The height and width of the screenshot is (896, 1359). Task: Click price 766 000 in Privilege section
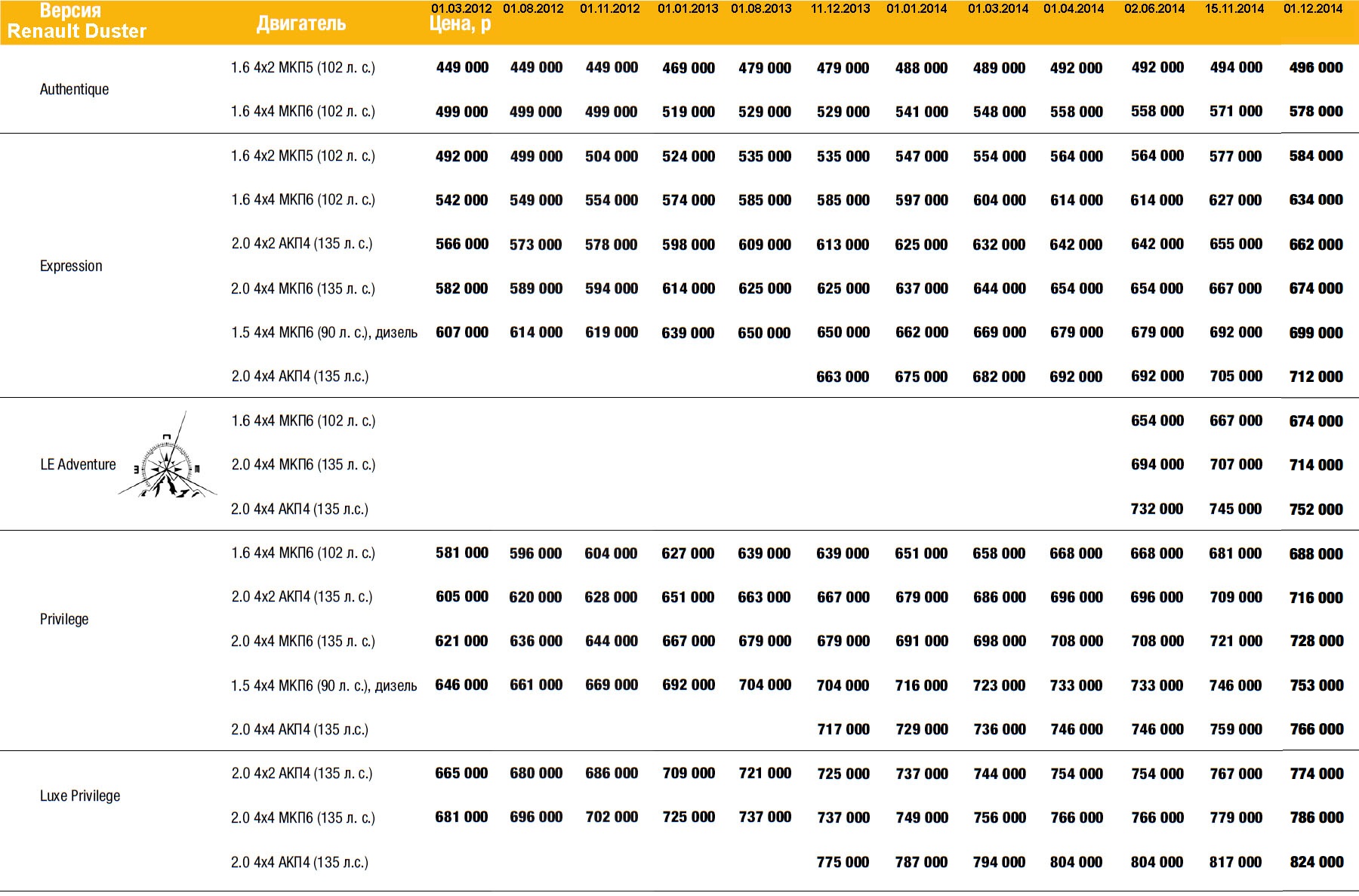click(1317, 729)
